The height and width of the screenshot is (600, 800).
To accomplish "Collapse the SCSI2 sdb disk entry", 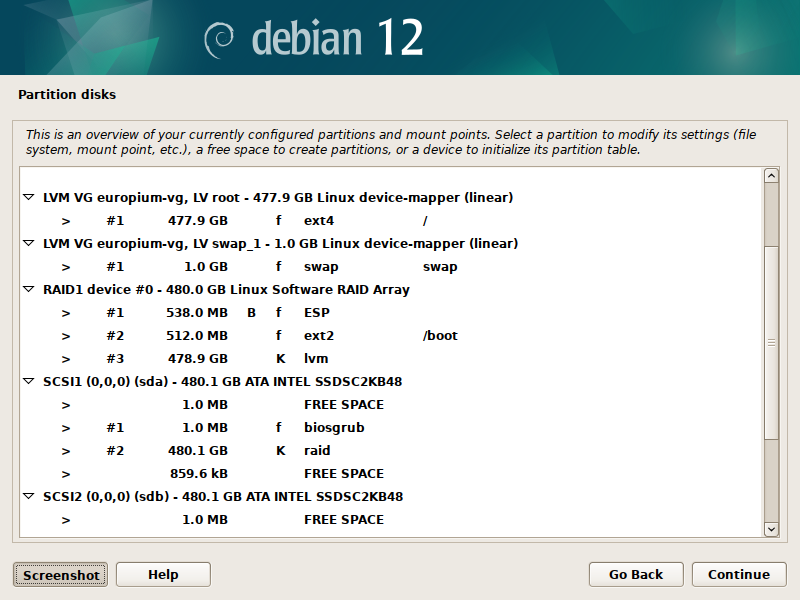I will click(29, 497).
